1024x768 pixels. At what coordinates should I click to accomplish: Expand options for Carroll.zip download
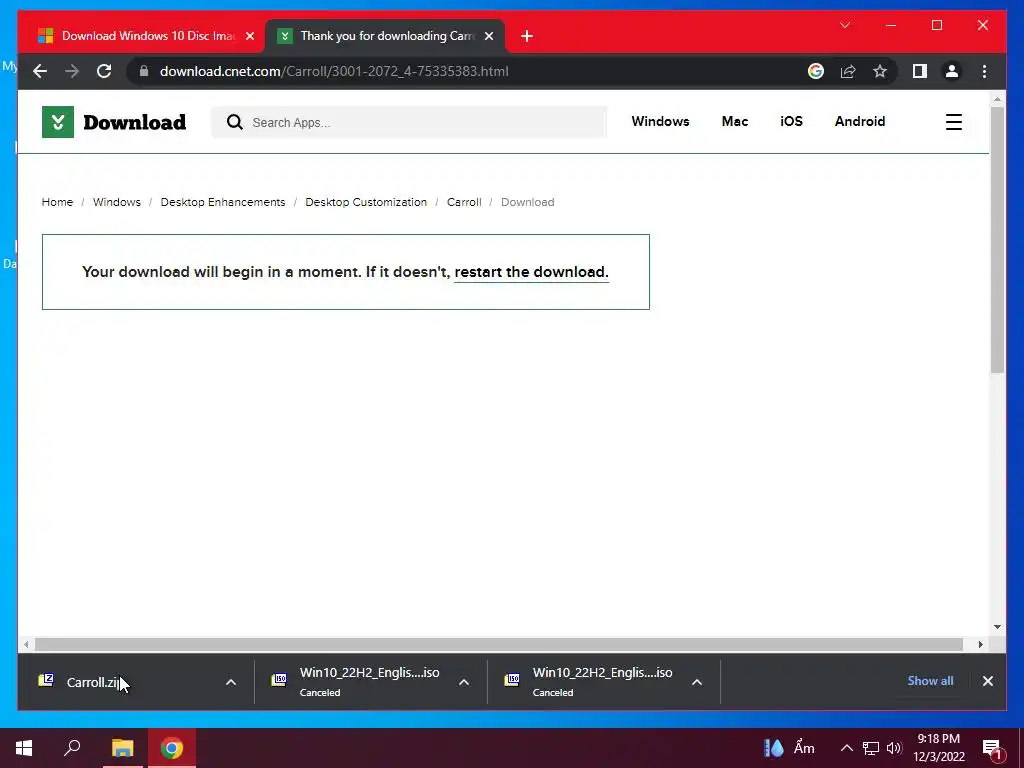tap(231, 682)
